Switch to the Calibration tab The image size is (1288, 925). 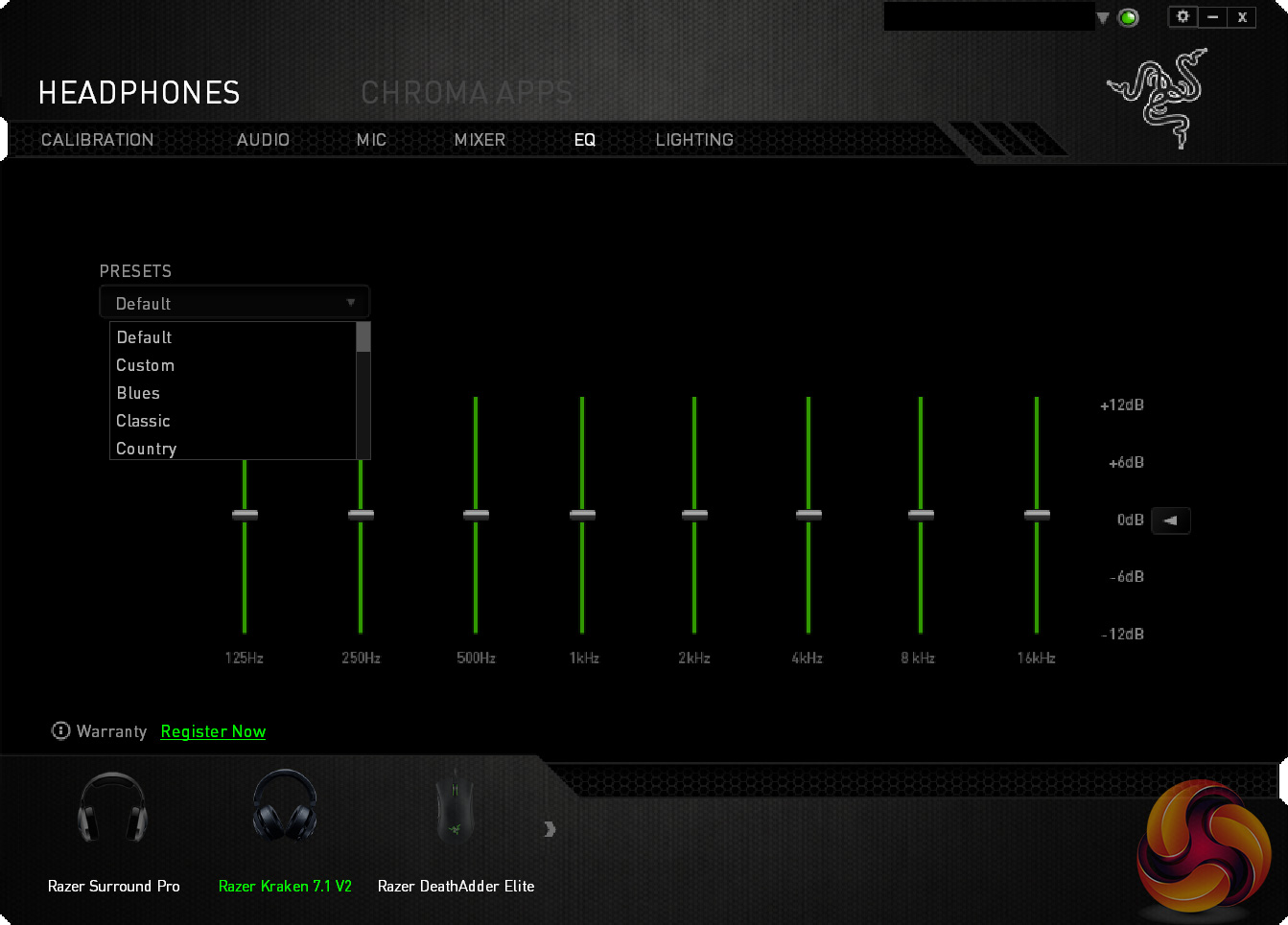click(x=97, y=140)
